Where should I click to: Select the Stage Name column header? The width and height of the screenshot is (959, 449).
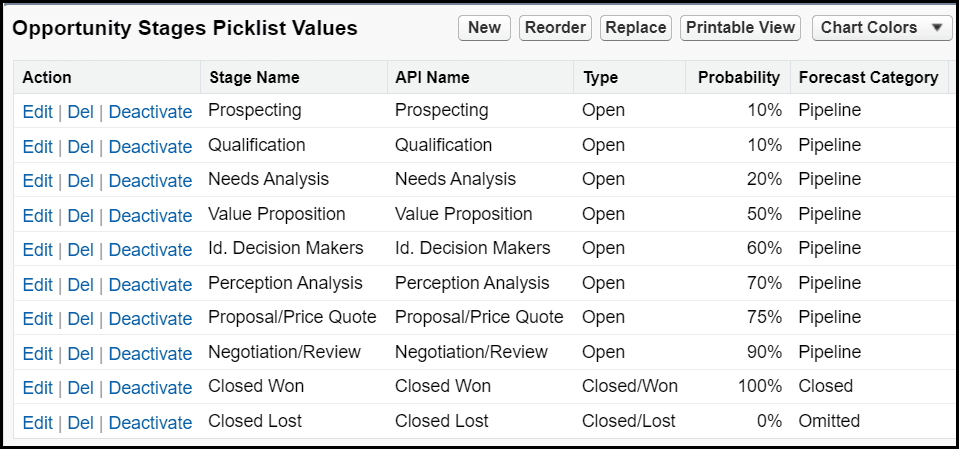(x=254, y=78)
